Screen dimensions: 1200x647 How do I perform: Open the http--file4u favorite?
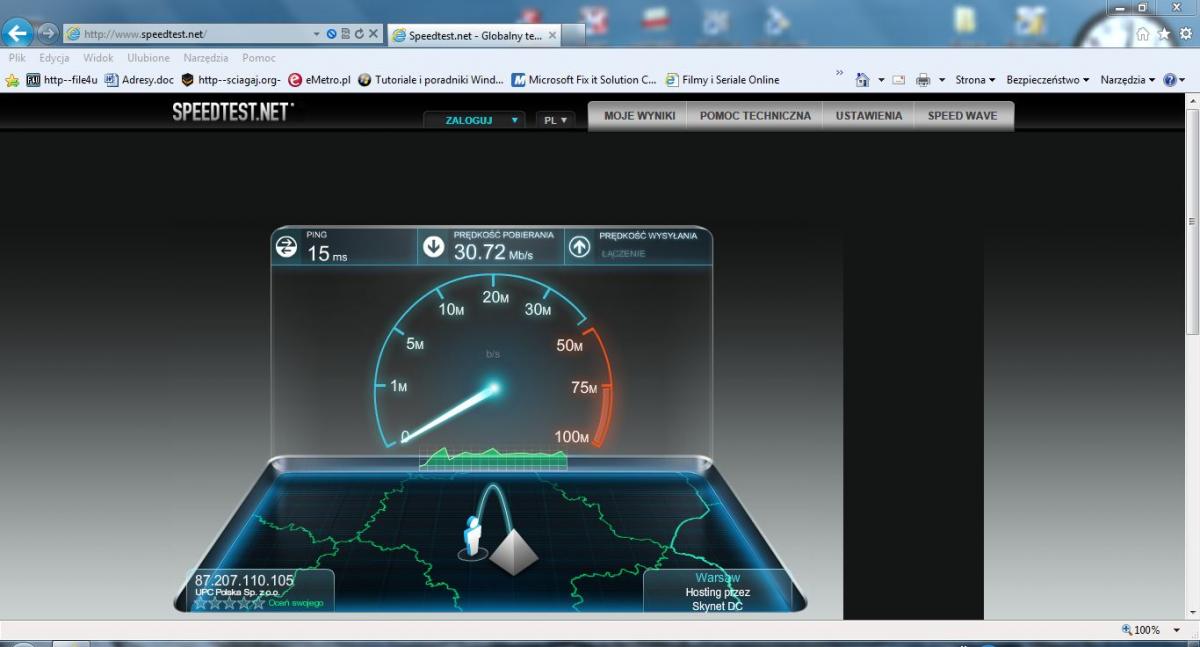pos(62,80)
